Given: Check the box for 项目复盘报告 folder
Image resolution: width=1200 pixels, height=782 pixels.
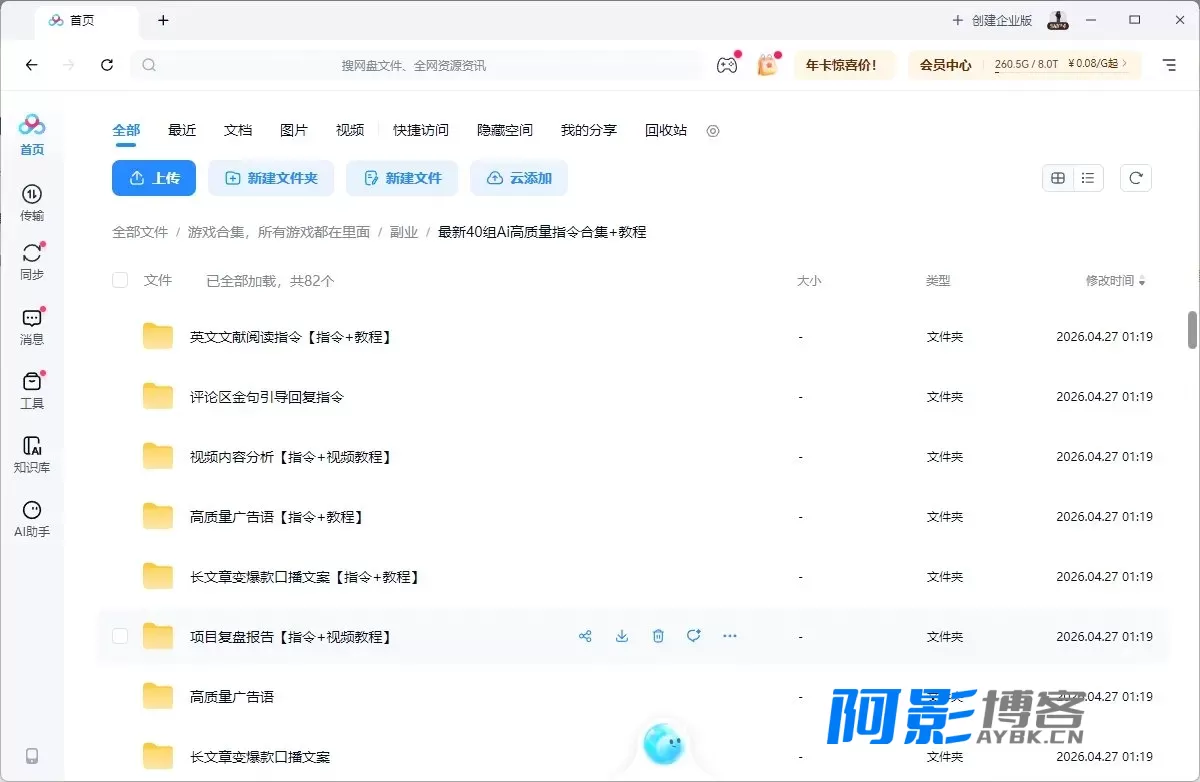Looking at the screenshot, I should pyautogui.click(x=120, y=636).
